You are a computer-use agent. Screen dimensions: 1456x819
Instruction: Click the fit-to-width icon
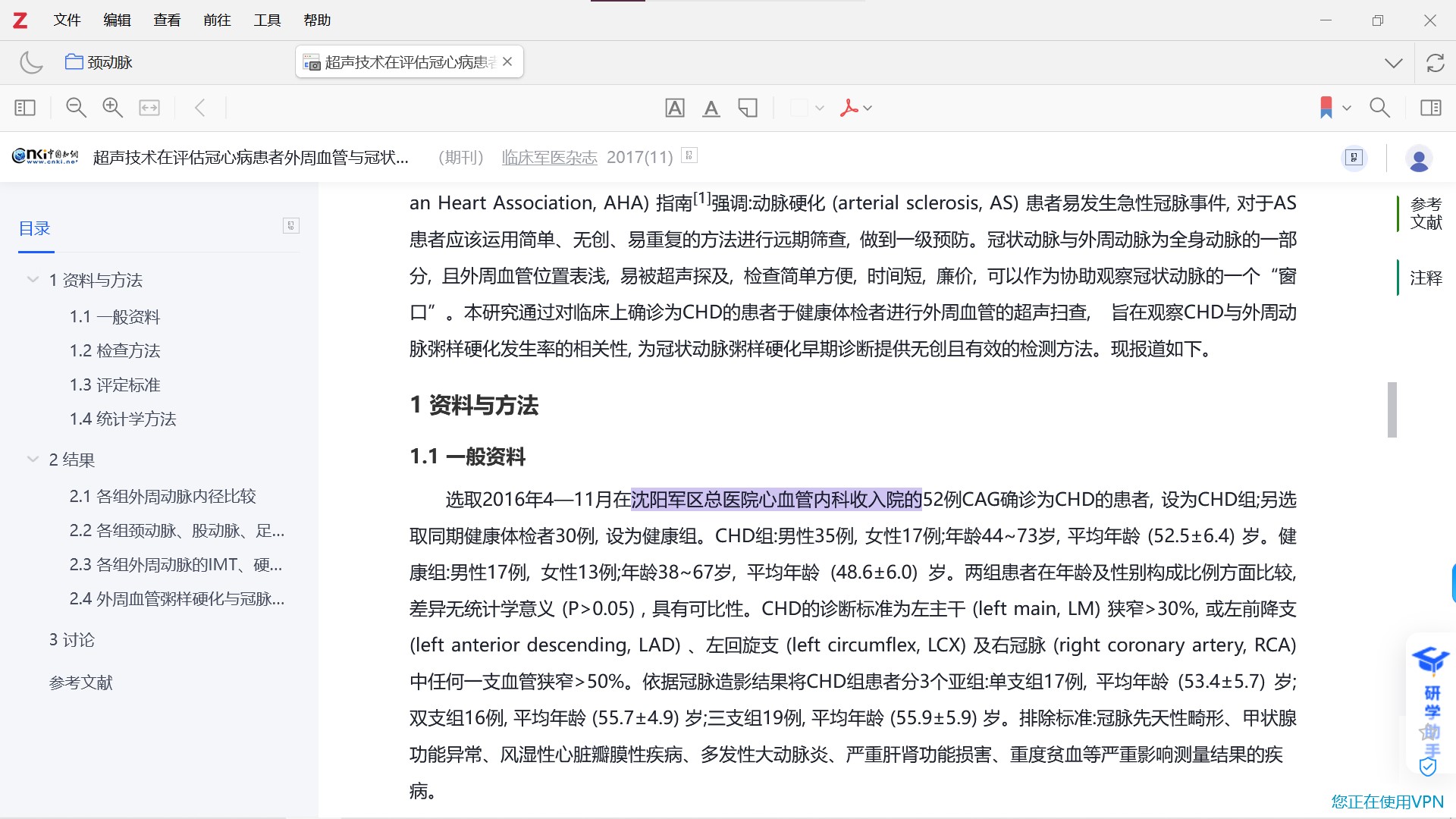pyautogui.click(x=149, y=108)
